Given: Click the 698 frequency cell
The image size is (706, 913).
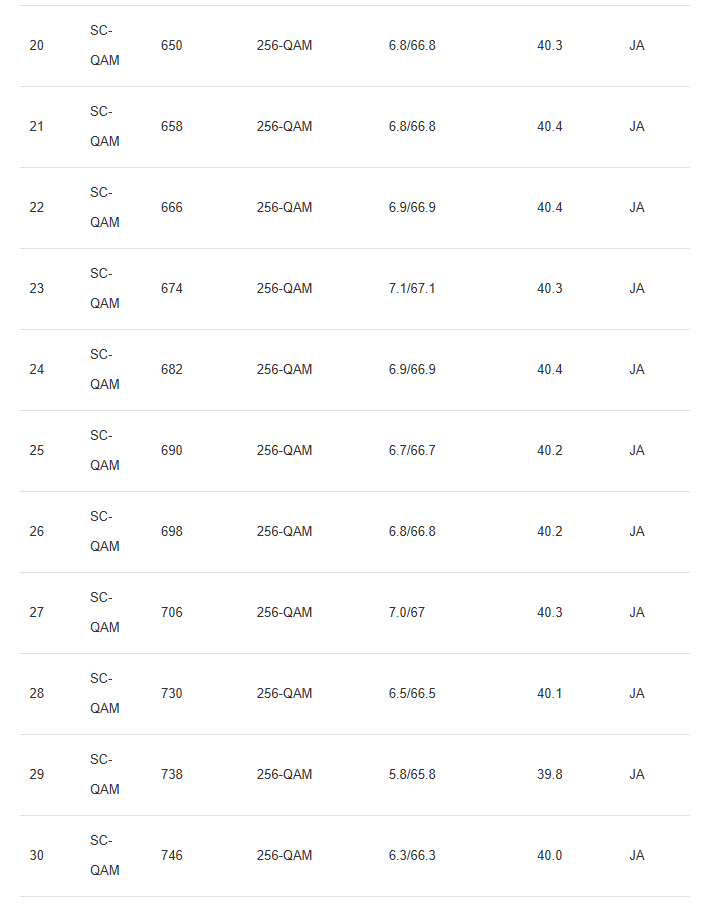Looking at the screenshot, I should [x=172, y=532].
